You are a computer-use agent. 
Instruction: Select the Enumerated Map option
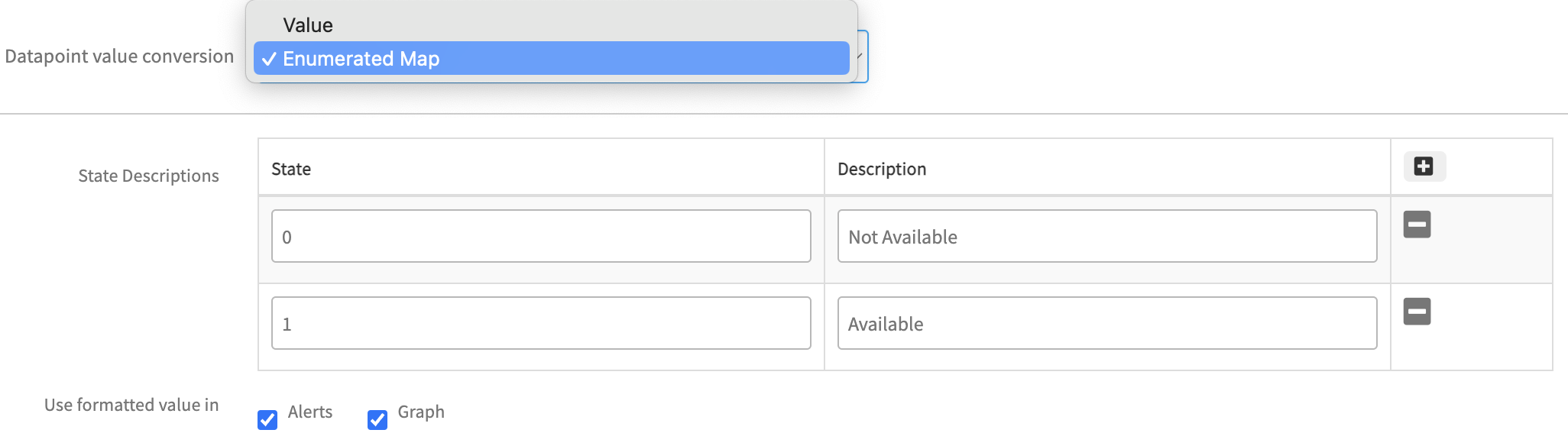click(361, 59)
